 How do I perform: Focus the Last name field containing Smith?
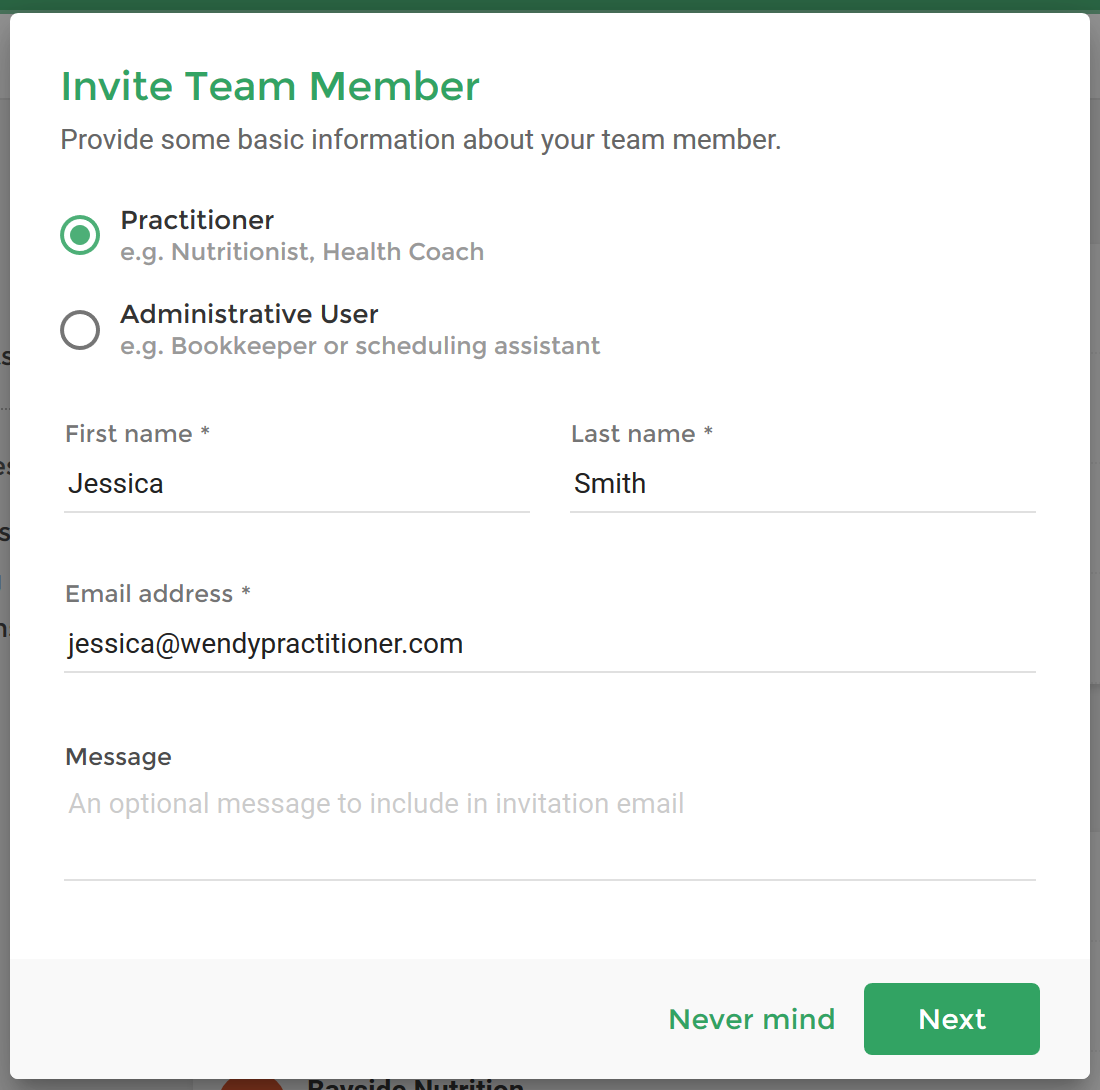click(803, 484)
